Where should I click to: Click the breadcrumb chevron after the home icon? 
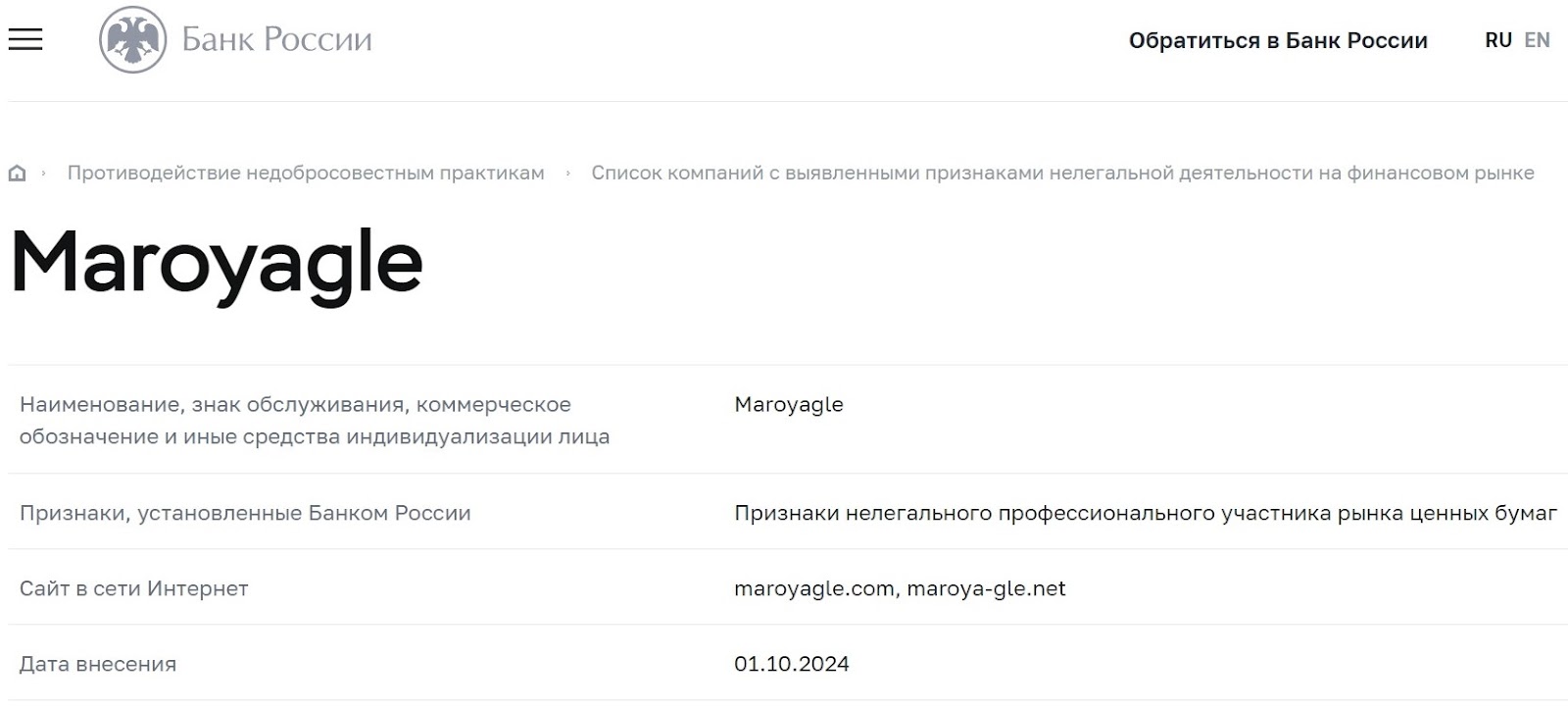pyautogui.click(x=43, y=174)
